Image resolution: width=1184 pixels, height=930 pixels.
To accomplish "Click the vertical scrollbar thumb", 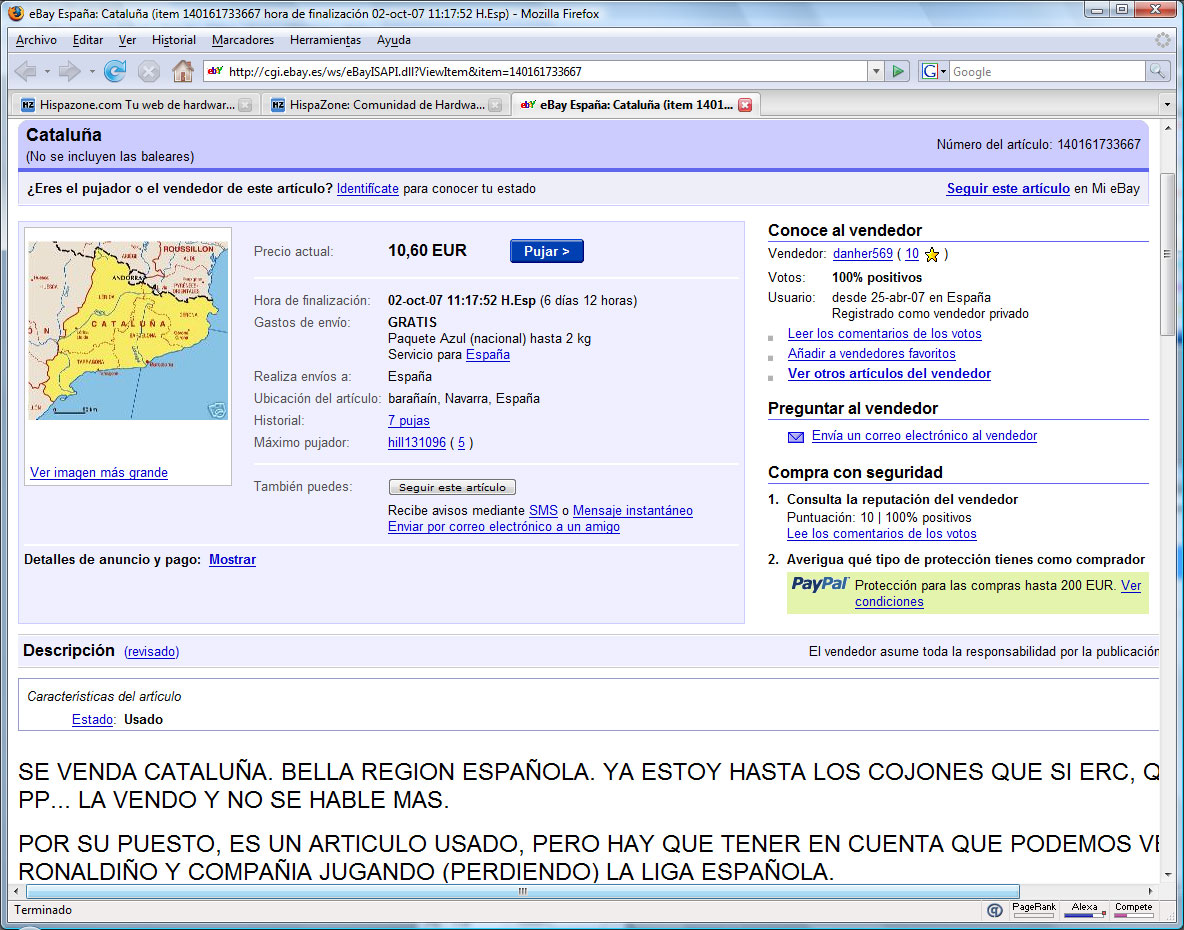I will (1167, 254).
